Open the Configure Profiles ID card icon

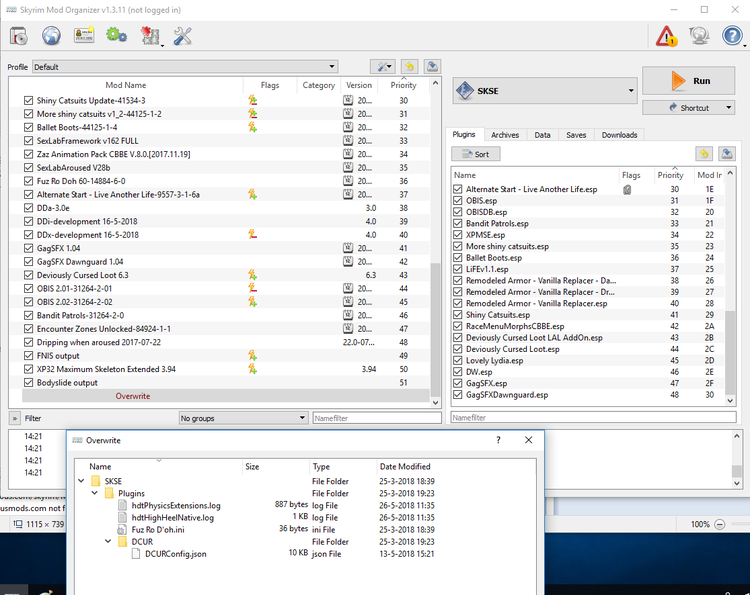coord(84,35)
